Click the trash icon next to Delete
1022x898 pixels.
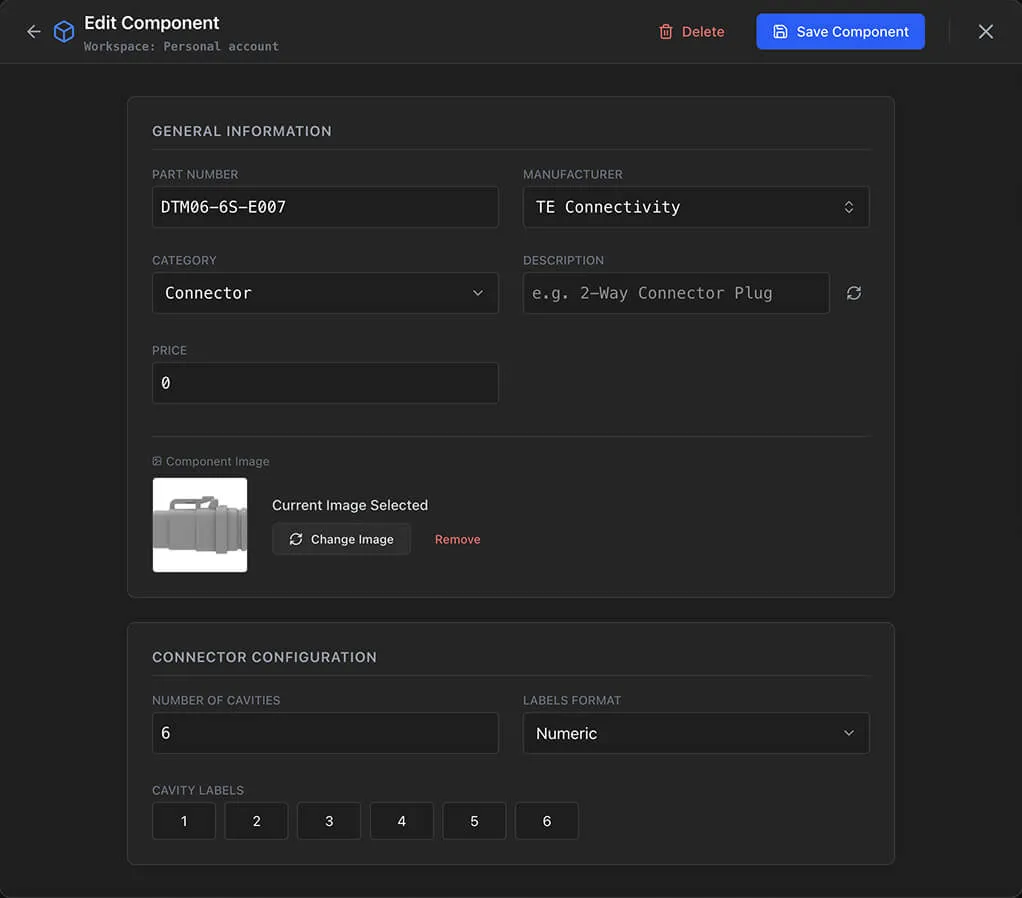[666, 31]
